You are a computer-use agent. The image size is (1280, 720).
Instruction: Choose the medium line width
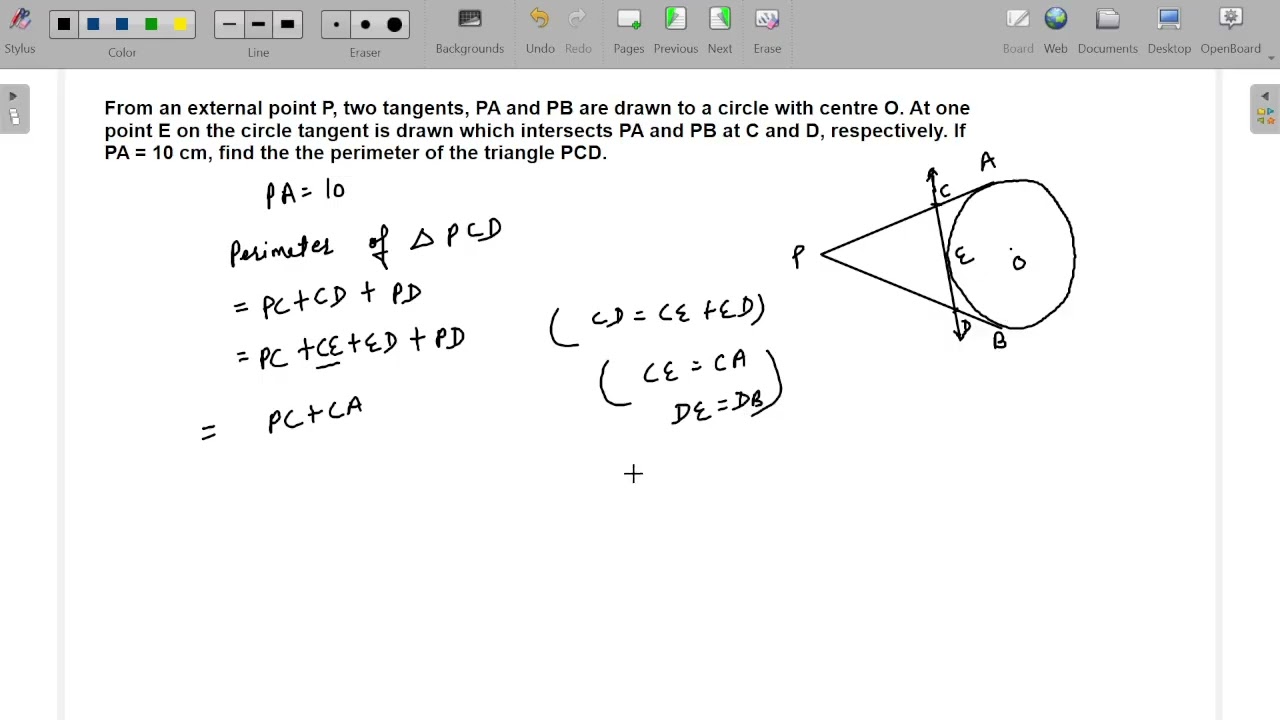click(x=258, y=24)
